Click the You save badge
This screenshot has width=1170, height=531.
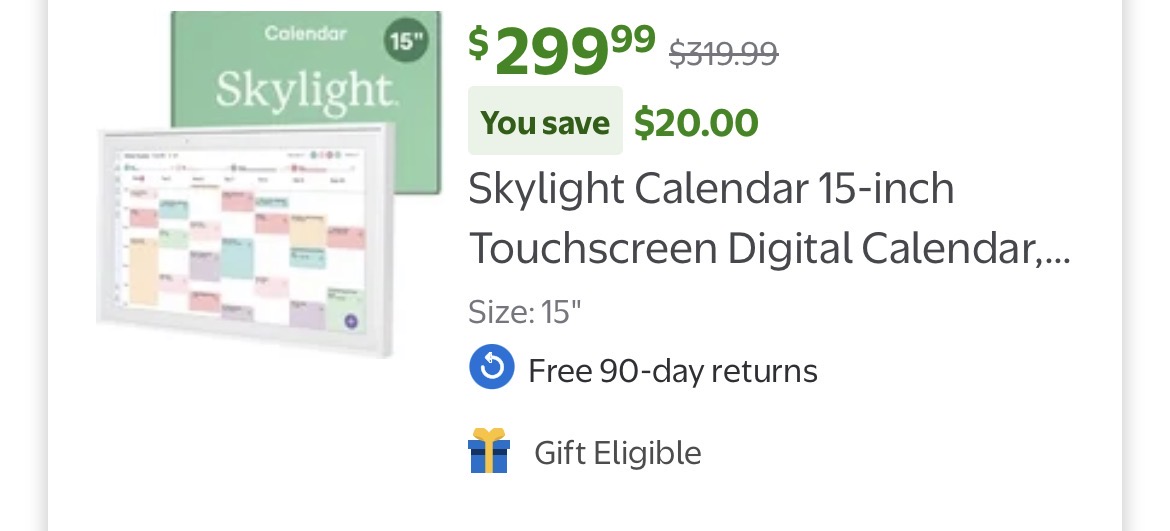coord(545,122)
